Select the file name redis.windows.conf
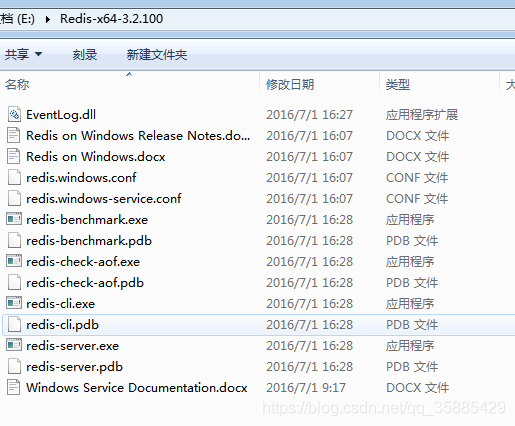The image size is (515, 426). click(81, 178)
